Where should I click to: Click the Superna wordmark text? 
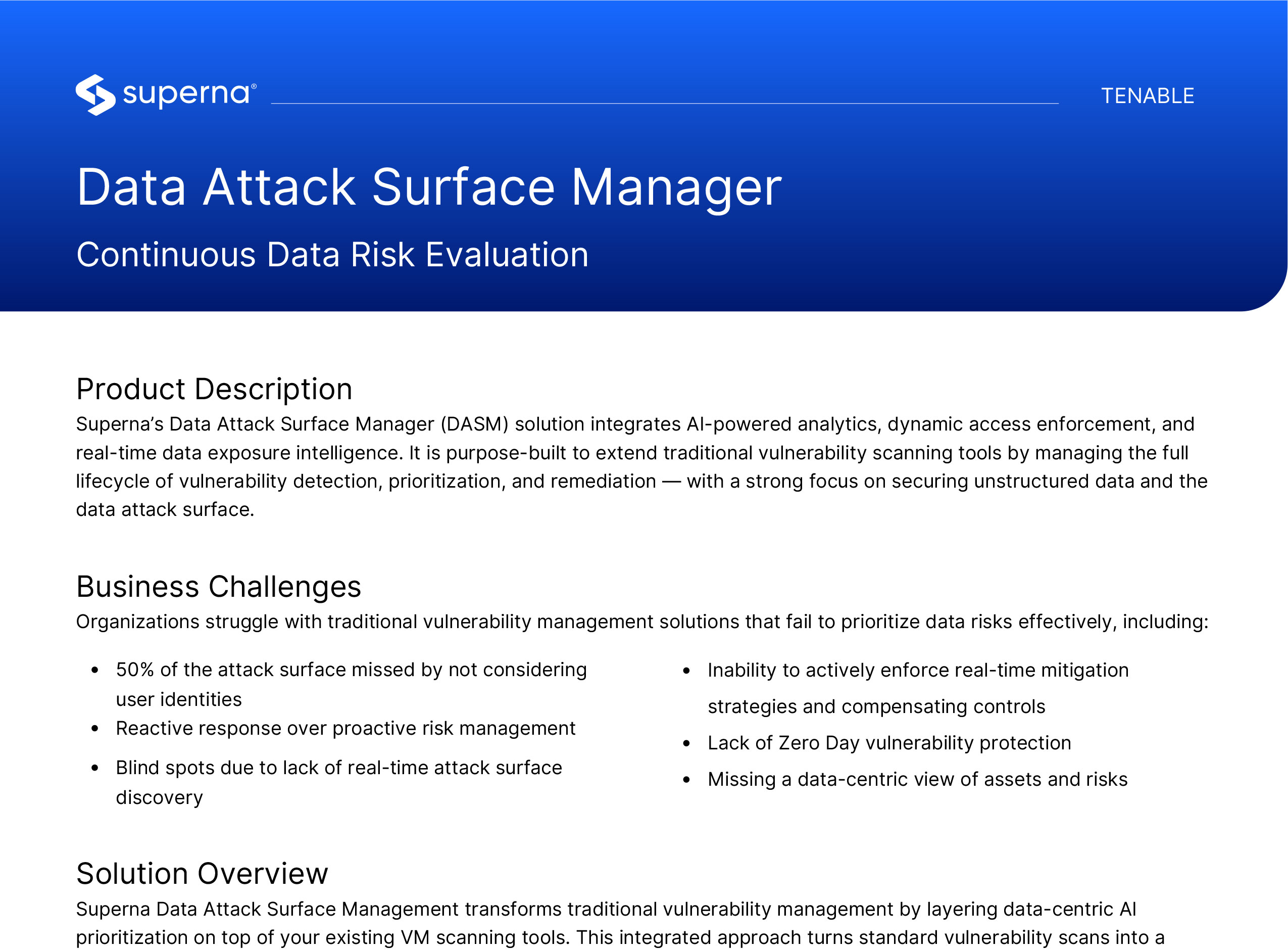186,93
